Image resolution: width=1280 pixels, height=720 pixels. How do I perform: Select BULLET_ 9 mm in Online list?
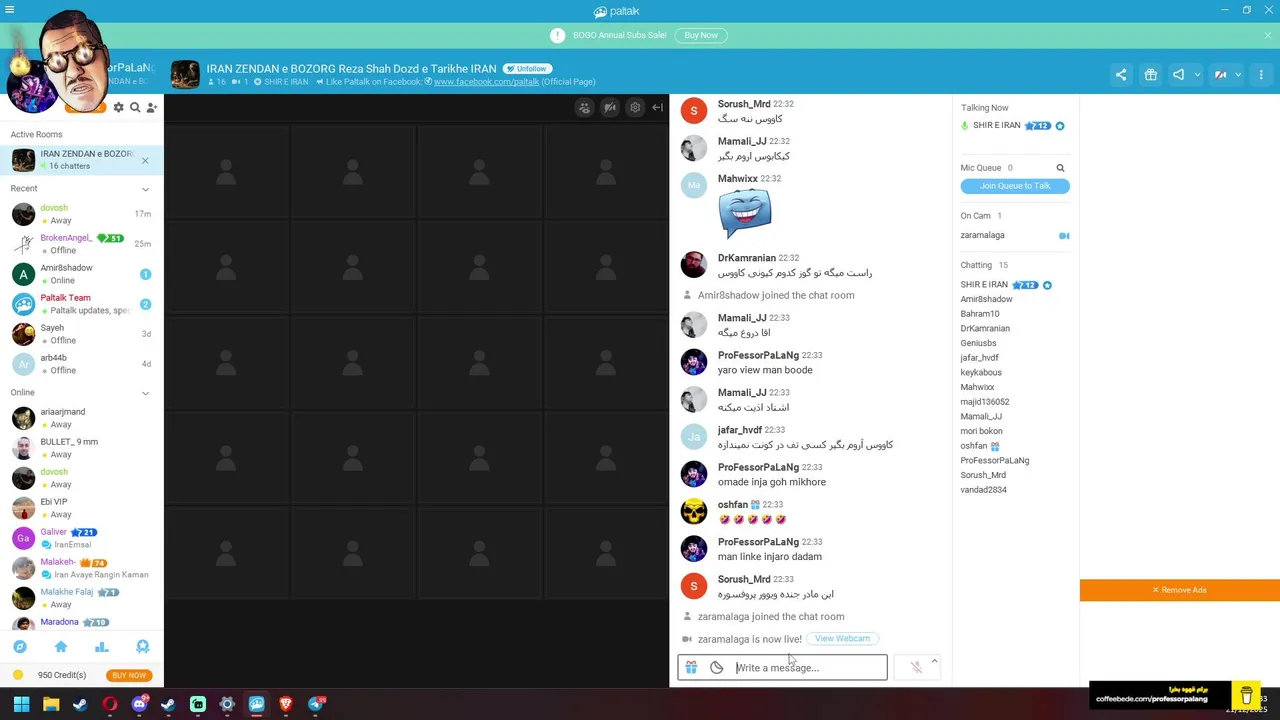pyautogui.click(x=82, y=448)
